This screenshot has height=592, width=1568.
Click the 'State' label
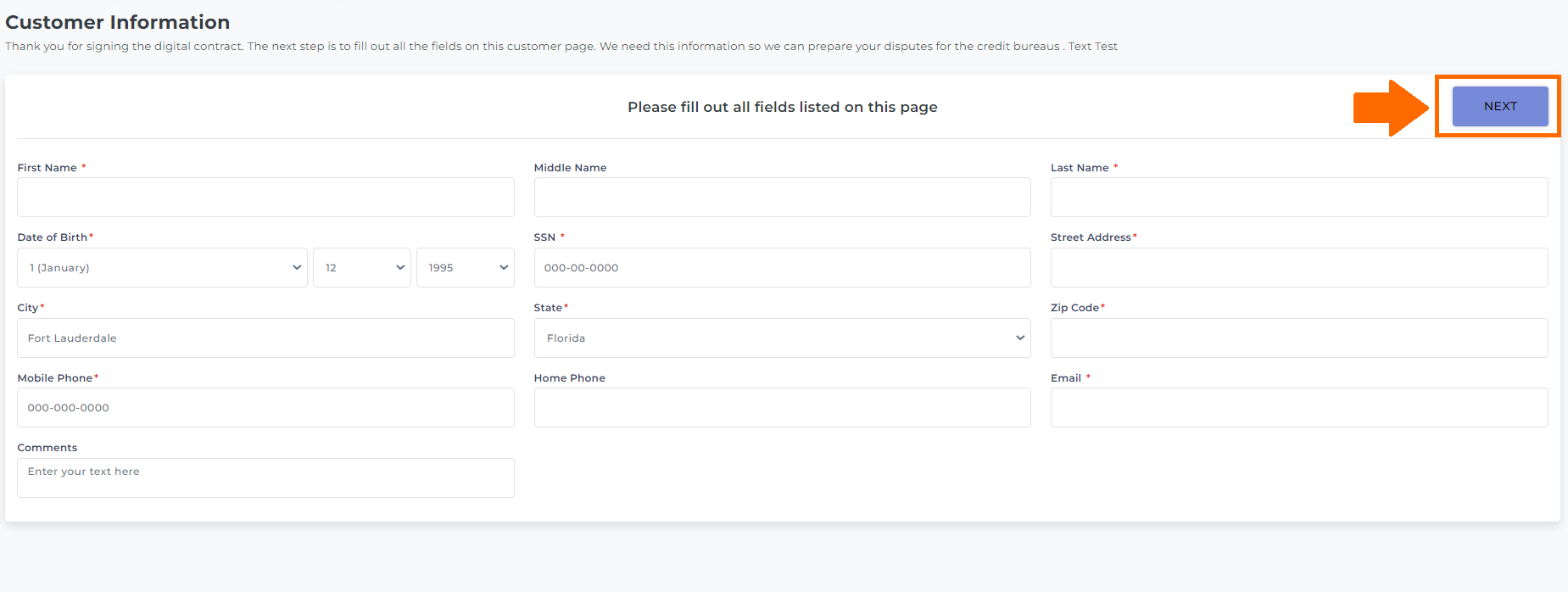(548, 308)
